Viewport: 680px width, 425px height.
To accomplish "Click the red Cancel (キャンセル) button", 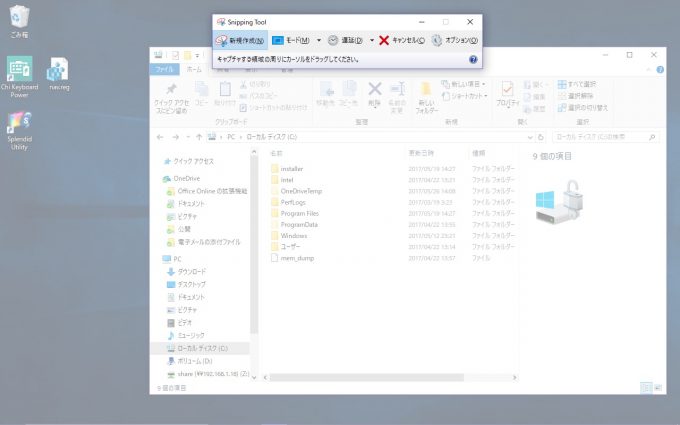I will 402,40.
